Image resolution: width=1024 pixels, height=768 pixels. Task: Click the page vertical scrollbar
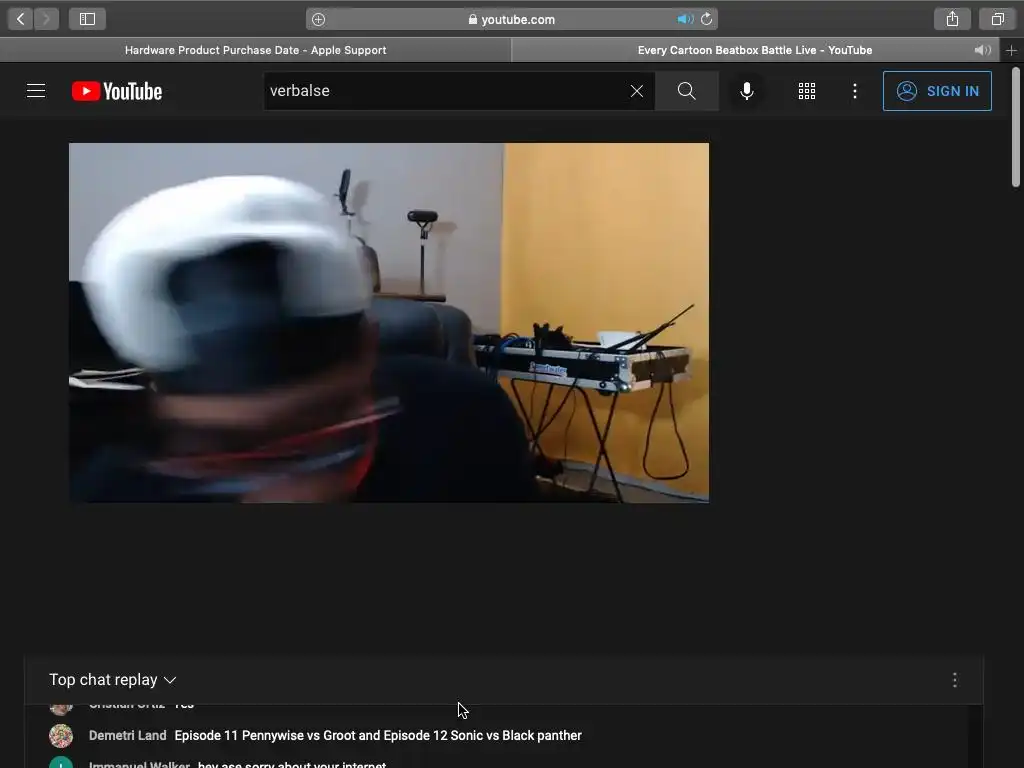(1016, 127)
